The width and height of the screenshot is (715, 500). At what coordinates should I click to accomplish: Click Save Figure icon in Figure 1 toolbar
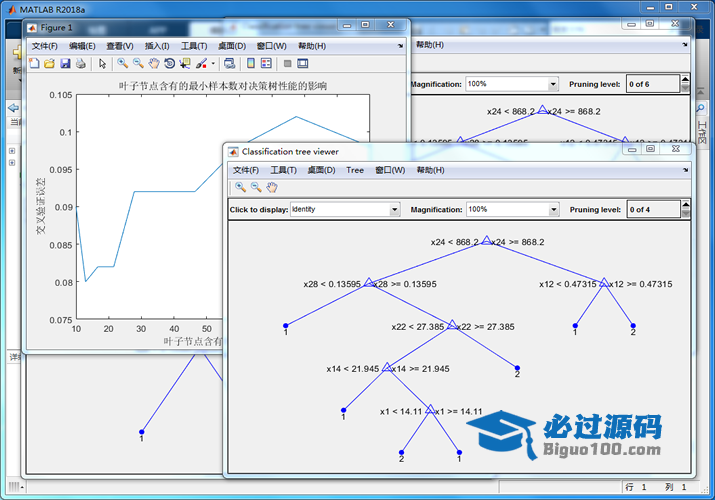coord(65,63)
